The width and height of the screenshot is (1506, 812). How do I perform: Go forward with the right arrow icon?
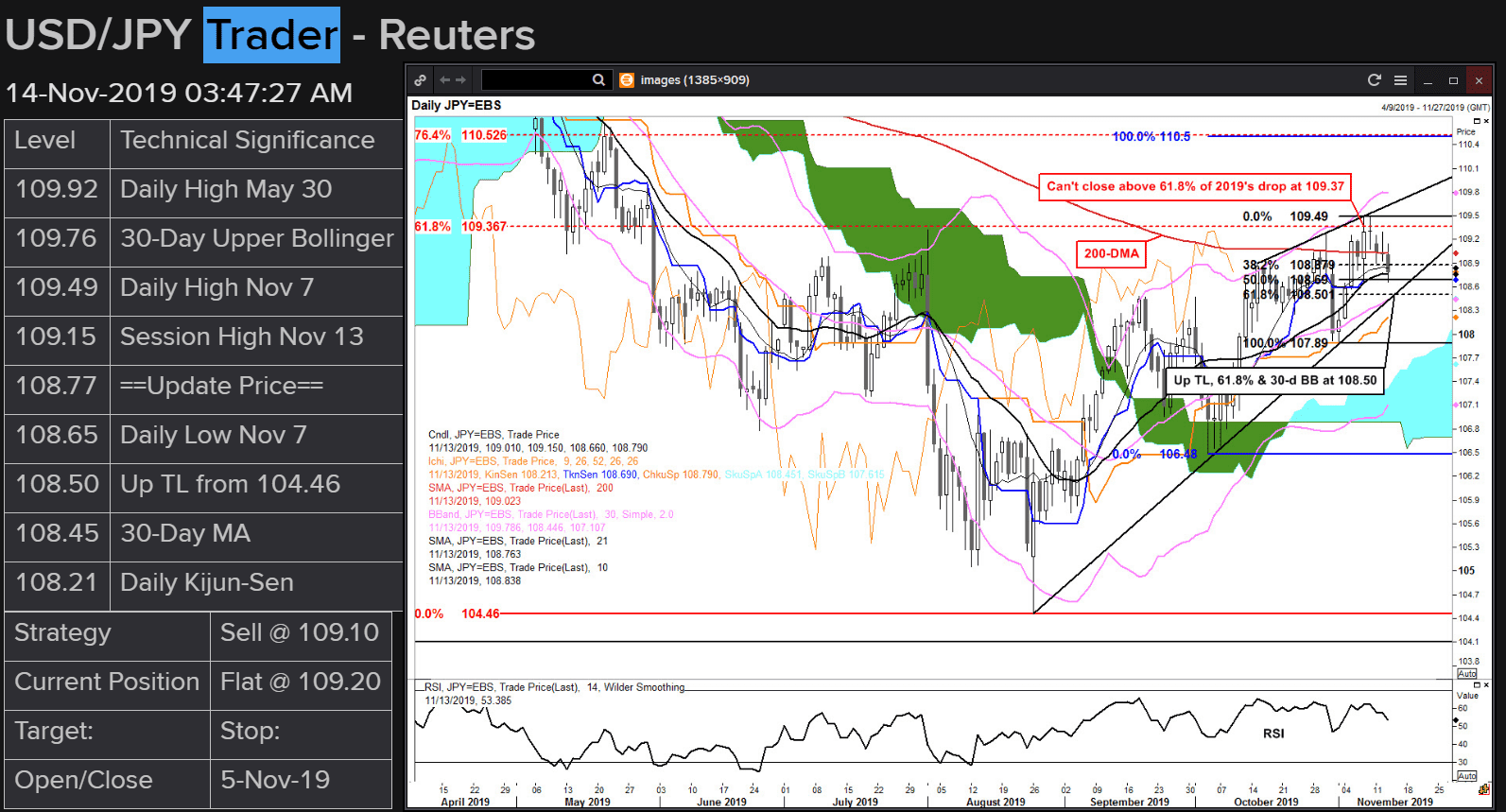click(460, 80)
